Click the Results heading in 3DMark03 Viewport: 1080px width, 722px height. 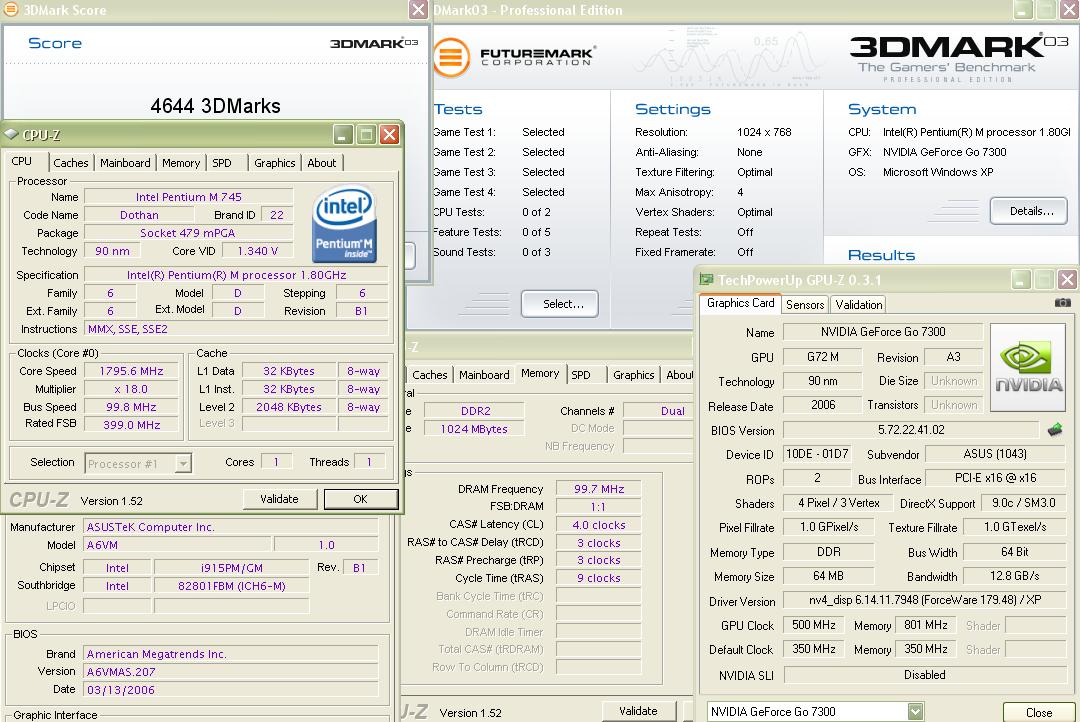tap(882, 255)
